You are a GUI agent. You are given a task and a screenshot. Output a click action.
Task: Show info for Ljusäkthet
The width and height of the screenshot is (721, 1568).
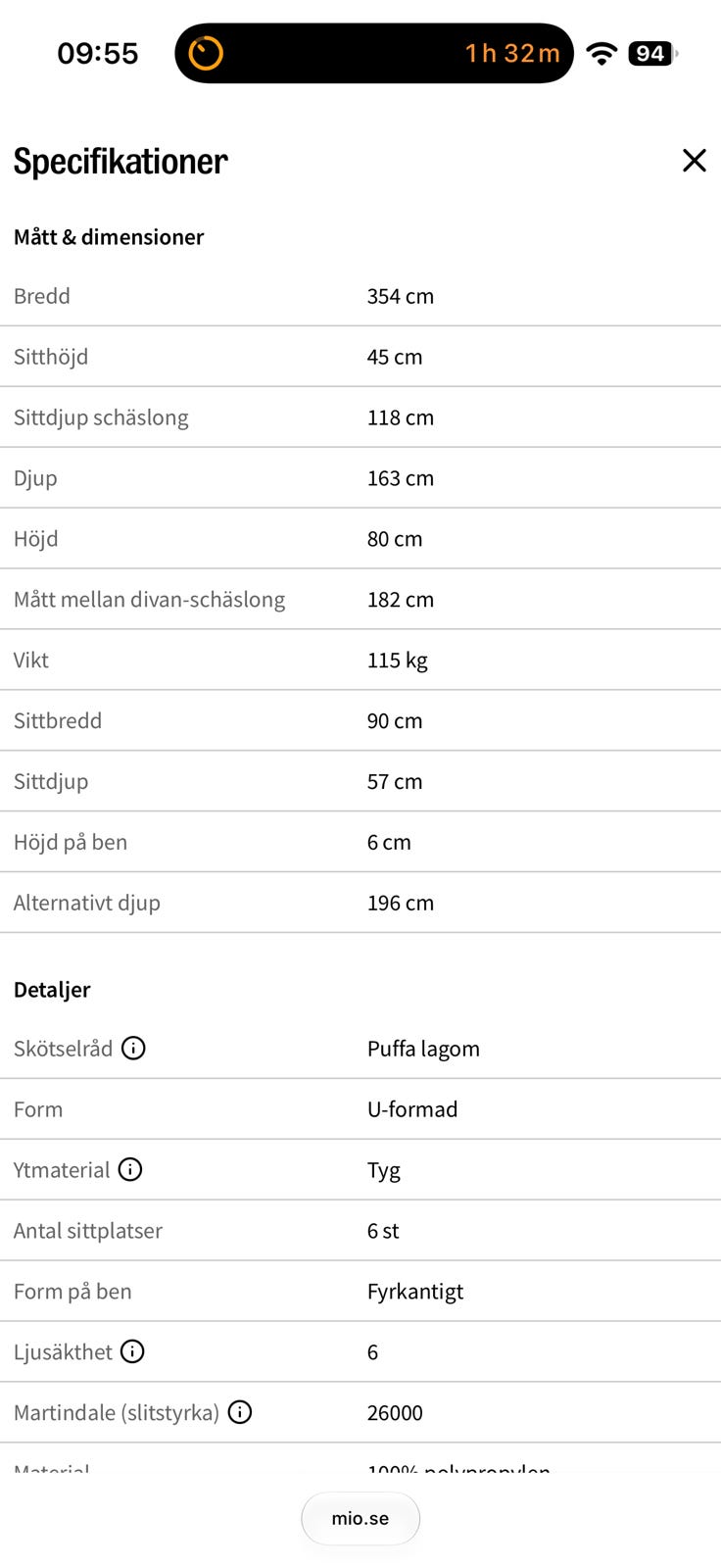[x=132, y=1351]
